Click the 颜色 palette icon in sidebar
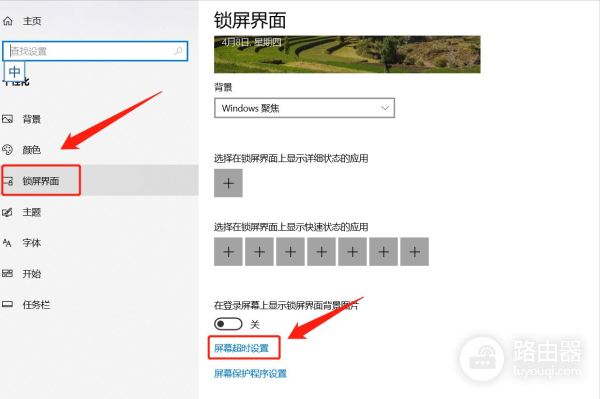Screen dimensions: 600x399 [7, 150]
